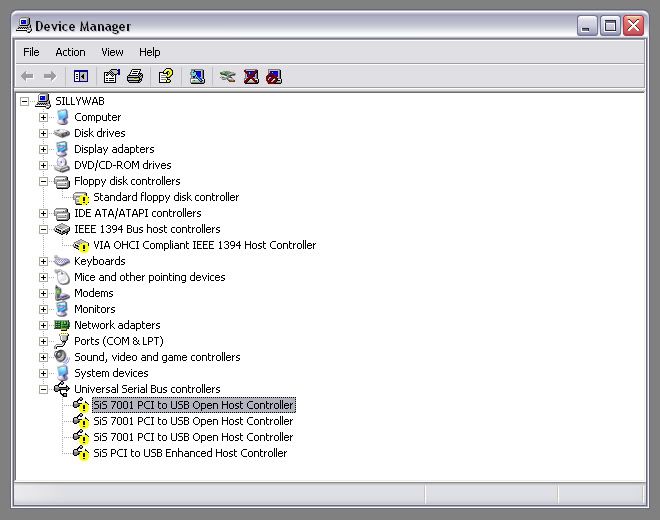
Task: Expand the Network adapters category
Action: [43, 325]
